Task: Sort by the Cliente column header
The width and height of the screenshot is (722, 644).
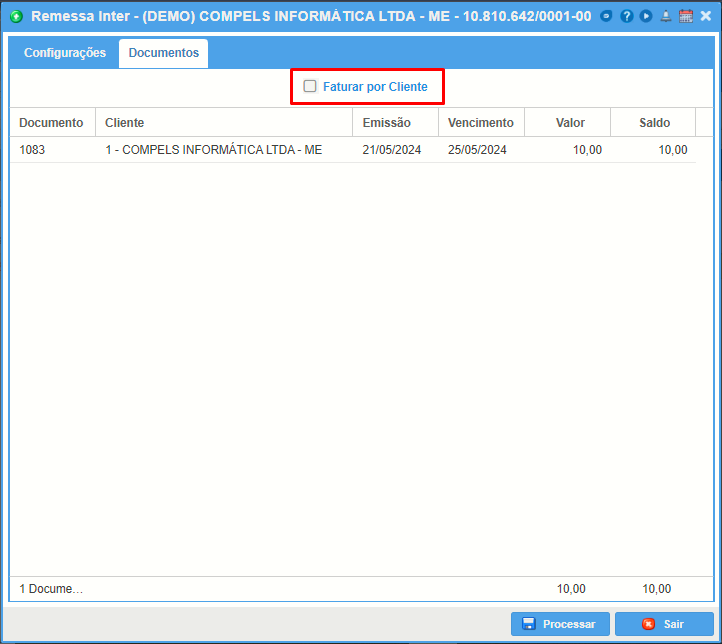Action: [224, 122]
